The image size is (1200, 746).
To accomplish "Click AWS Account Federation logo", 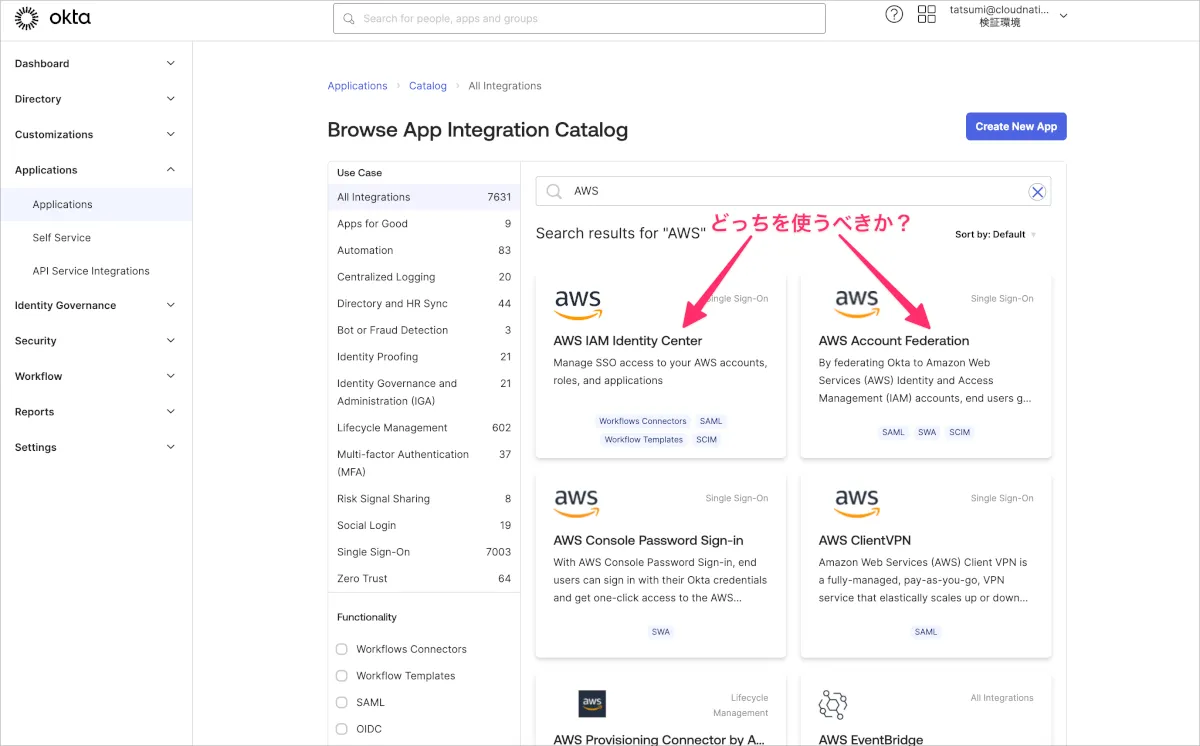I will pyautogui.click(x=857, y=303).
